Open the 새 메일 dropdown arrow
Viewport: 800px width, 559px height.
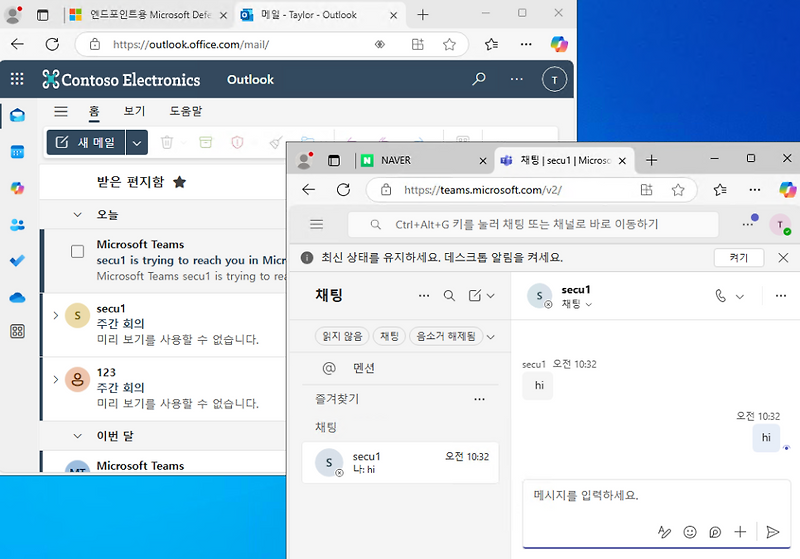tap(137, 143)
